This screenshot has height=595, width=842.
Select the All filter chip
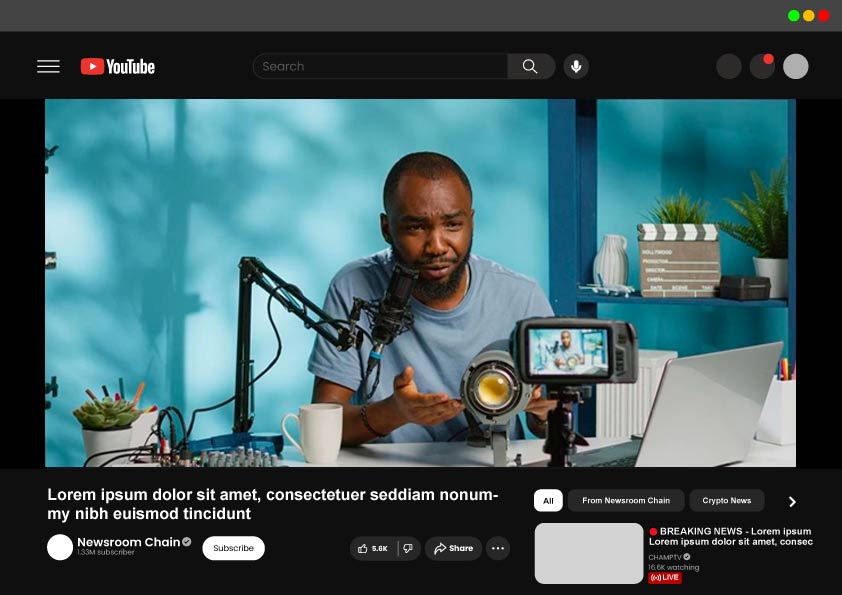coord(548,500)
